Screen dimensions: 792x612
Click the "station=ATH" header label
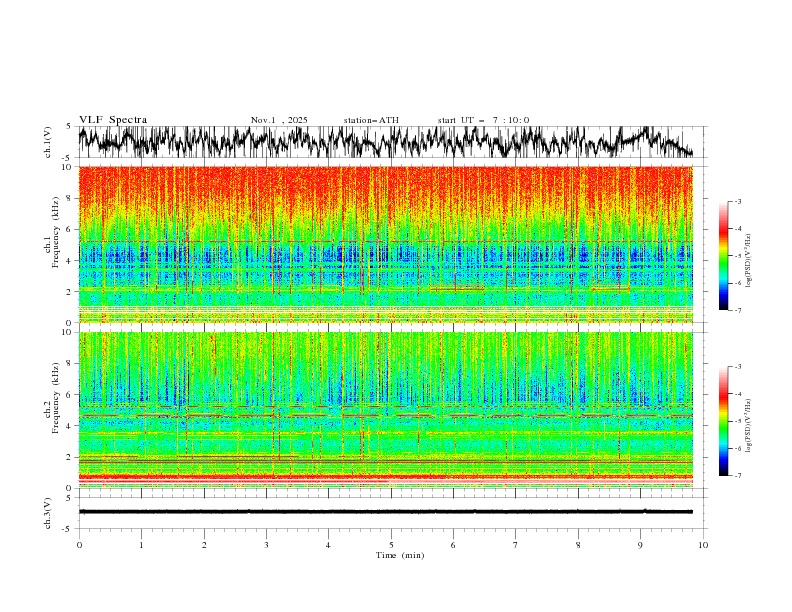click(371, 120)
